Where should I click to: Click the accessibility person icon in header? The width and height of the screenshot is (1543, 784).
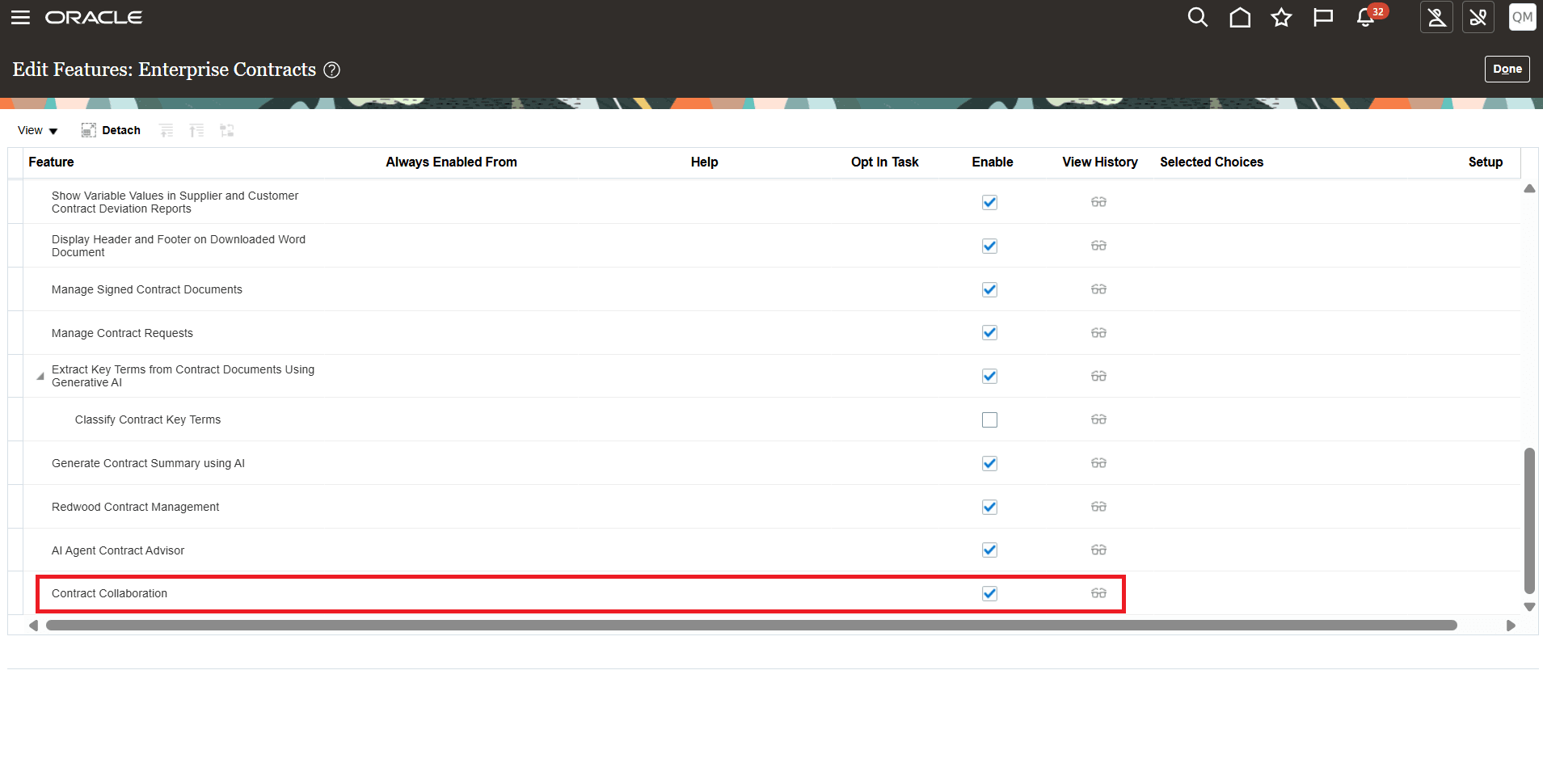tap(1436, 17)
